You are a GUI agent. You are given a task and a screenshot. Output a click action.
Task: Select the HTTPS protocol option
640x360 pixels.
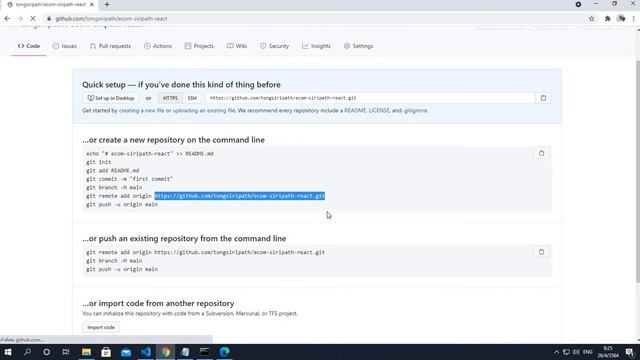point(170,98)
